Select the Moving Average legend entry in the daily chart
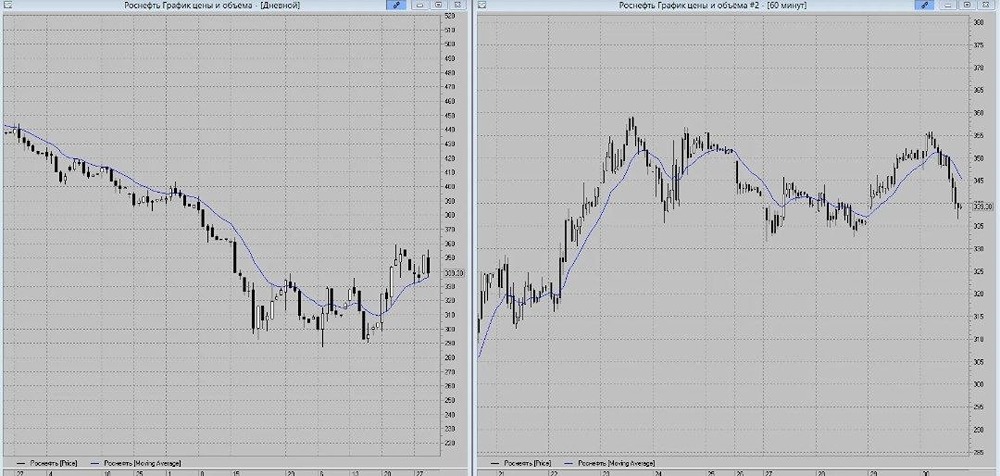The width and height of the screenshot is (1000, 476). tap(137, 463)
